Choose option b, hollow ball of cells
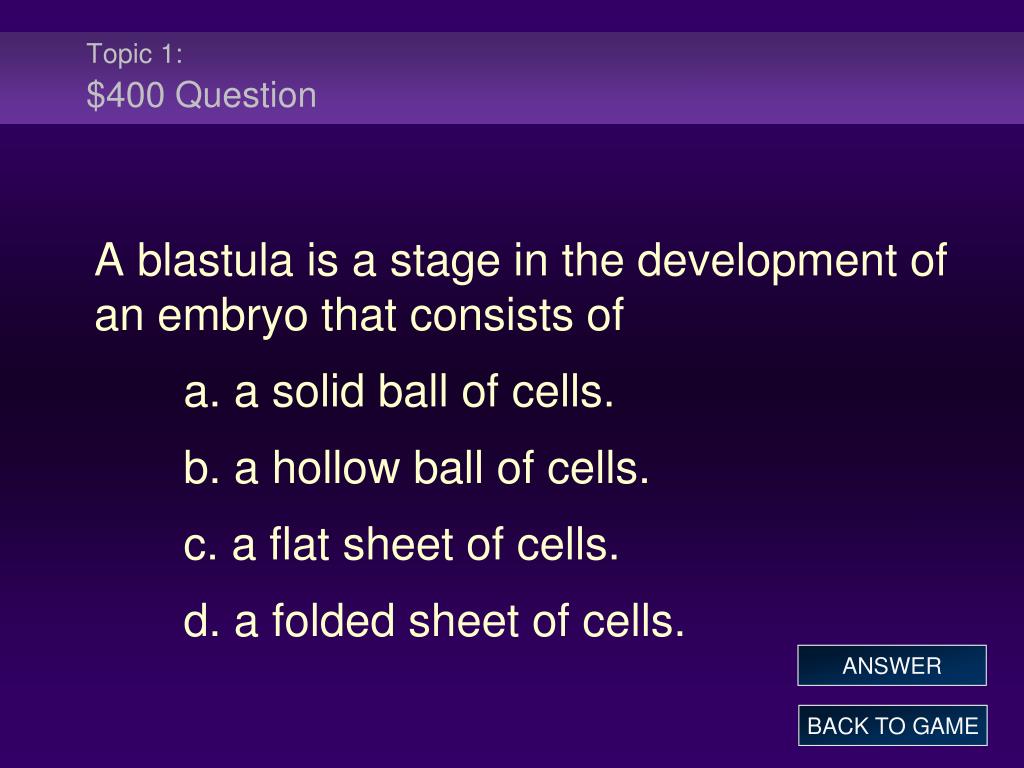Viewport: 1024px width, 768px height. coord(417,468)
